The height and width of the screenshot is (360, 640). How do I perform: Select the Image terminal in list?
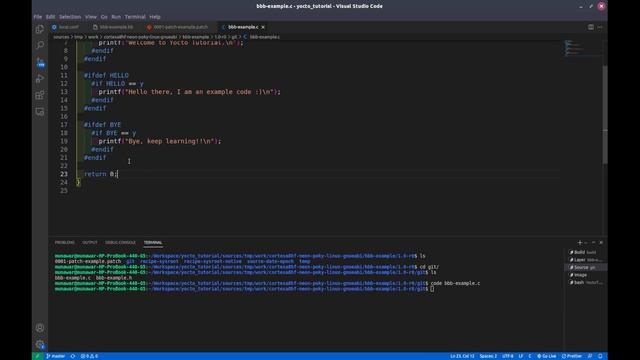(585, 275)
